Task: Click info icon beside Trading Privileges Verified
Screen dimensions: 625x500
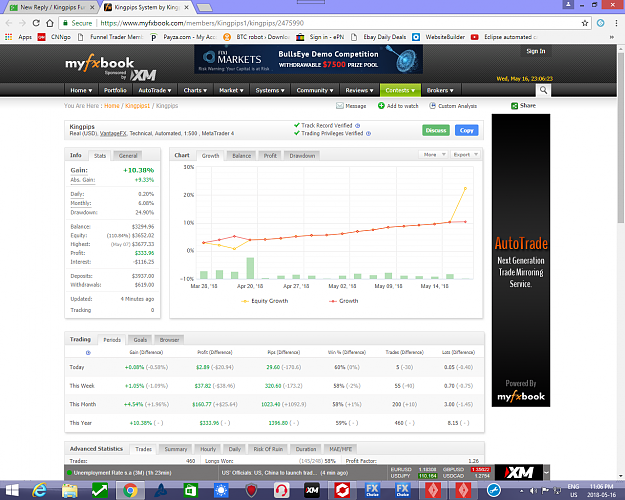Action: click(x=368, y=134)
